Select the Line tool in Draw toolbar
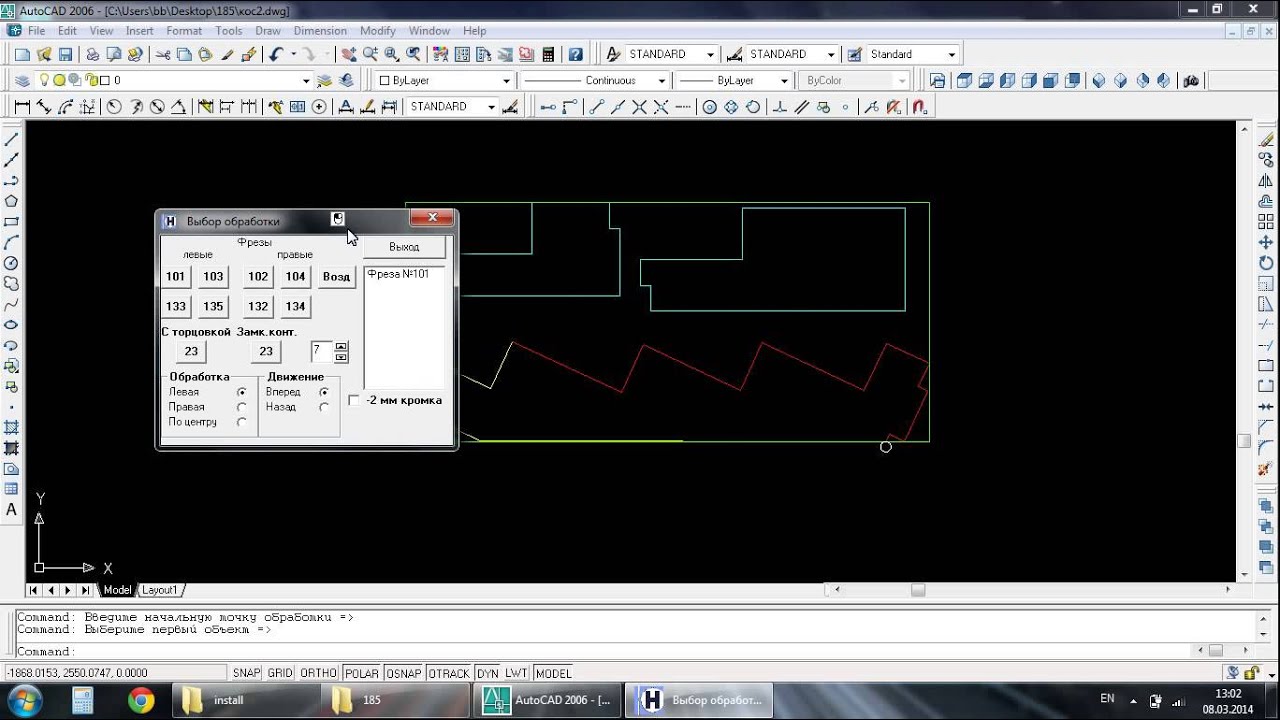The image size is (1280, 720). pyautogui.click(x=11, y=140)
